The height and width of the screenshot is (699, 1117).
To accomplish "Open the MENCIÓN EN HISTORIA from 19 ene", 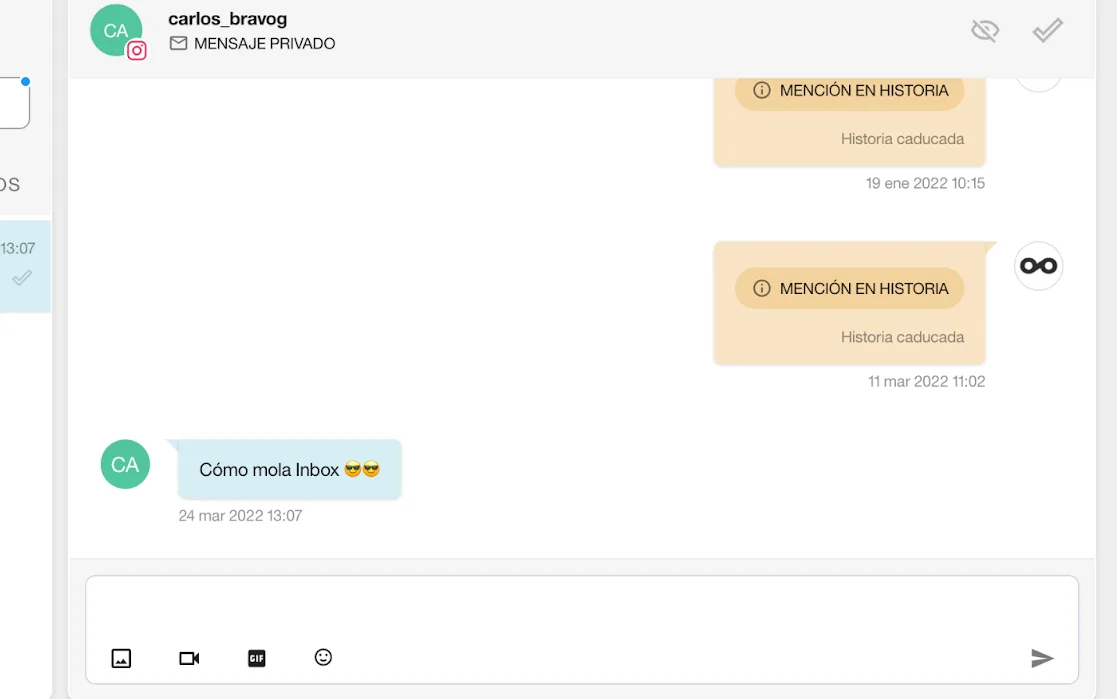I will point(850,91).
